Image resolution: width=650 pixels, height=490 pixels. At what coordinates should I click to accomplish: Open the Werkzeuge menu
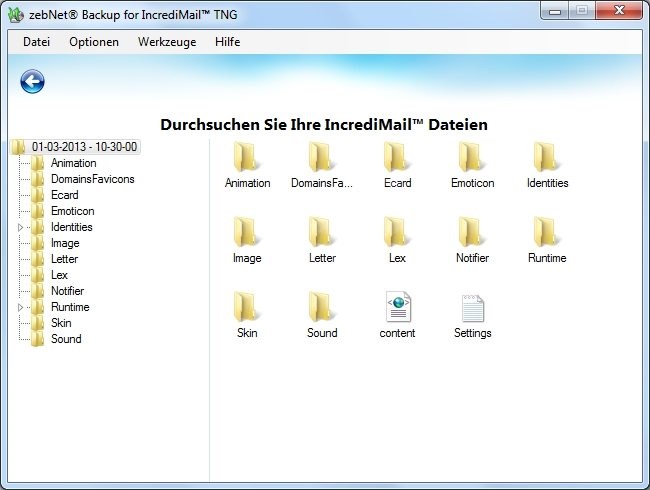tap(167, 42)
